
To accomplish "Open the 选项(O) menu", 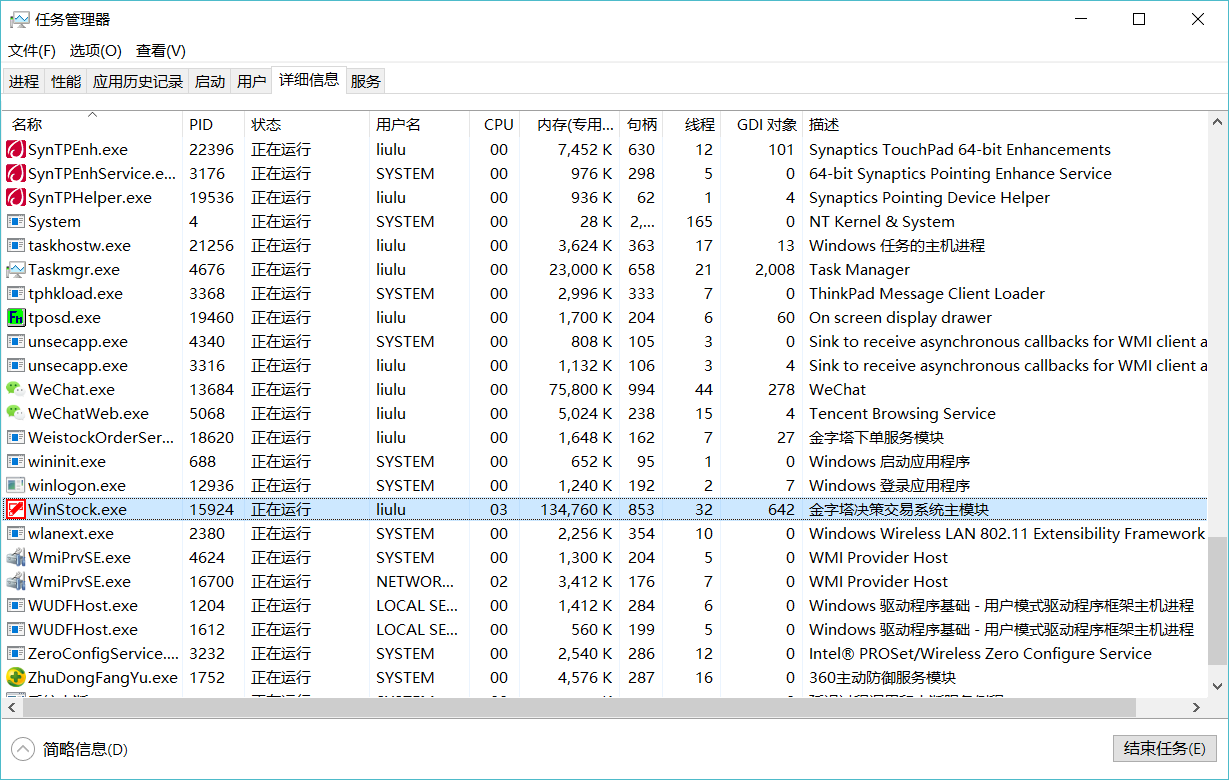I will pyautogui.click(x=95, y=51).
